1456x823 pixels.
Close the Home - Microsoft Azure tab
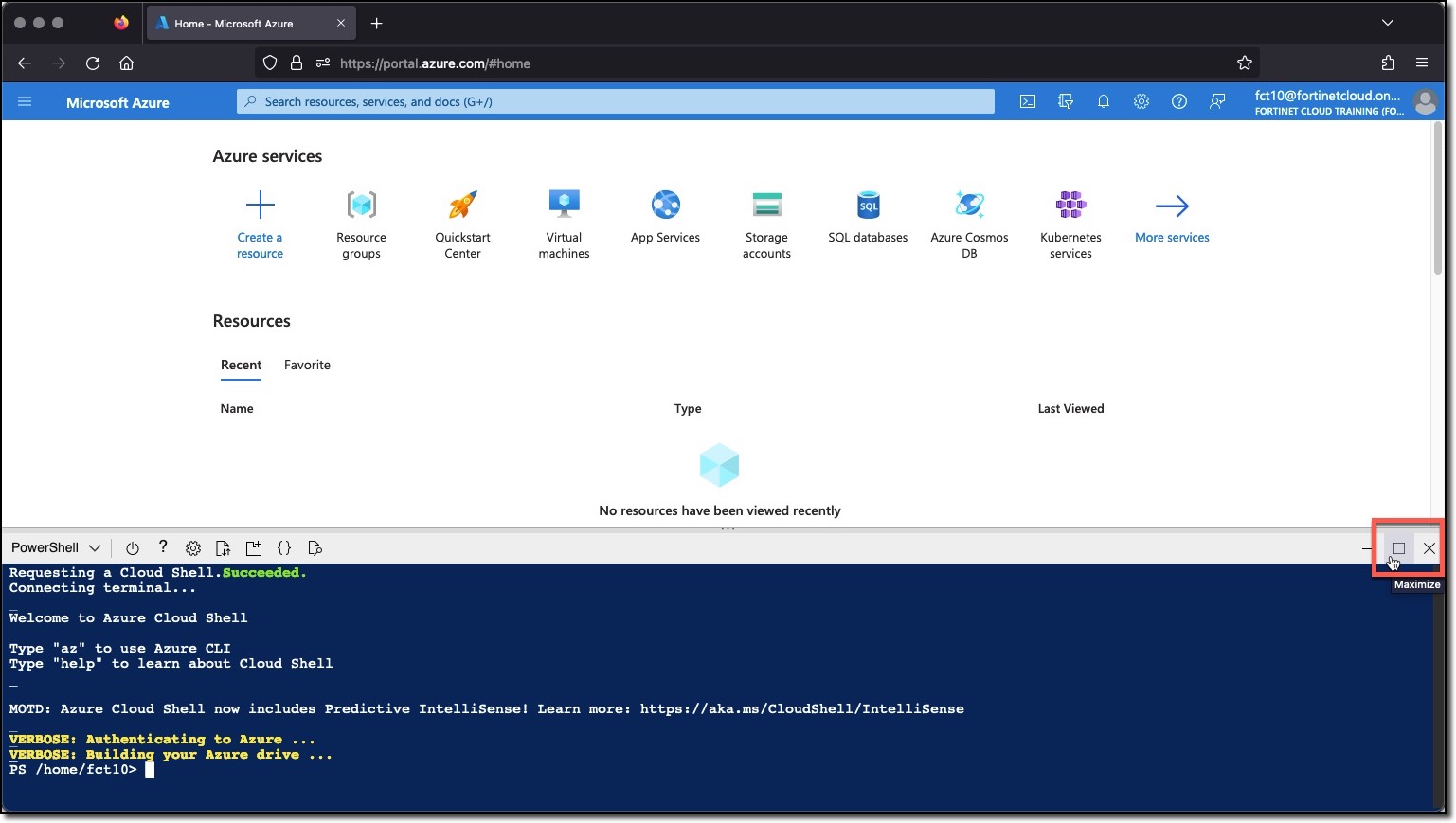tap(341, 23)
